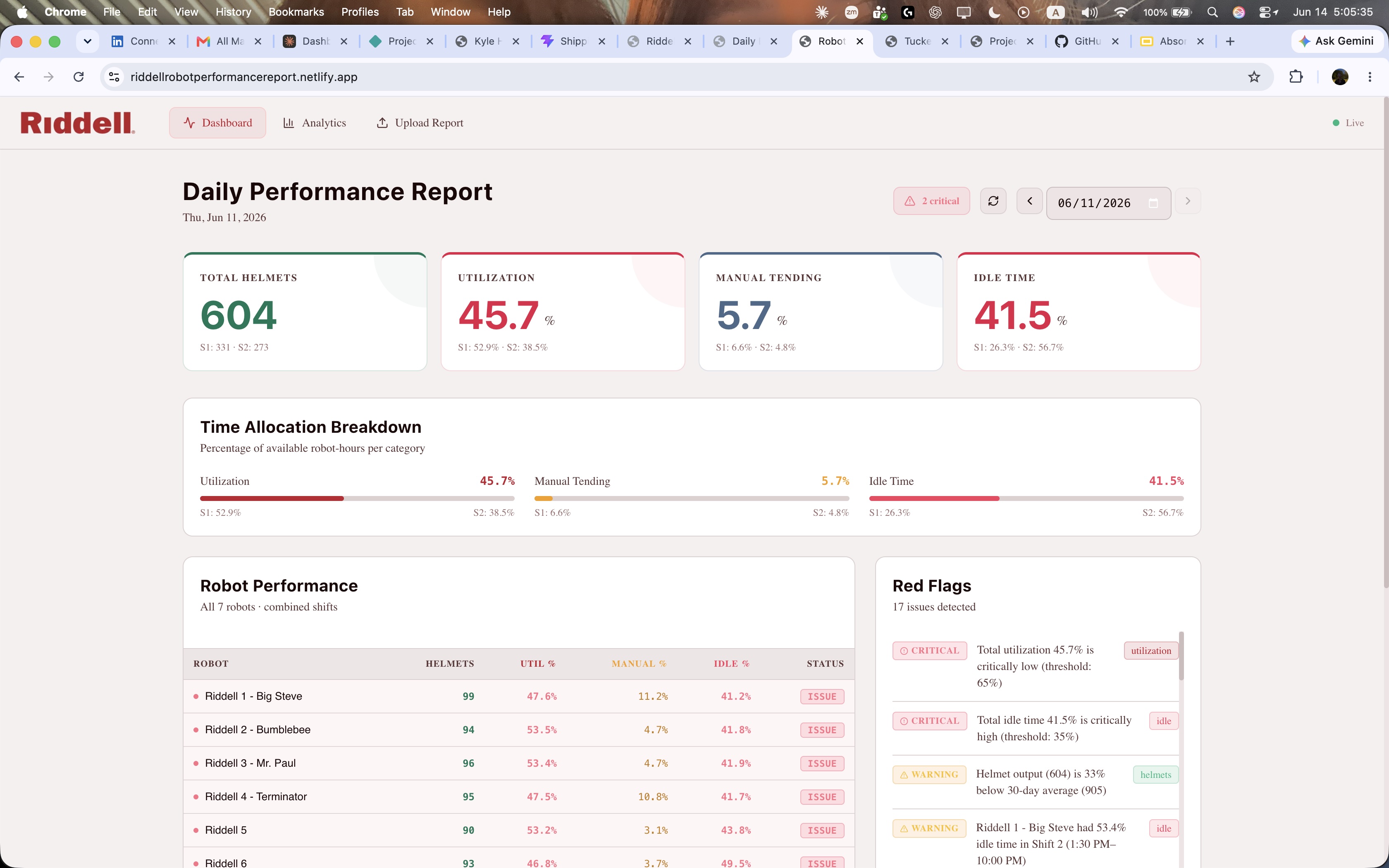Open Upload Report page
The image size is (1389, 868).
(x=420, y=123)
